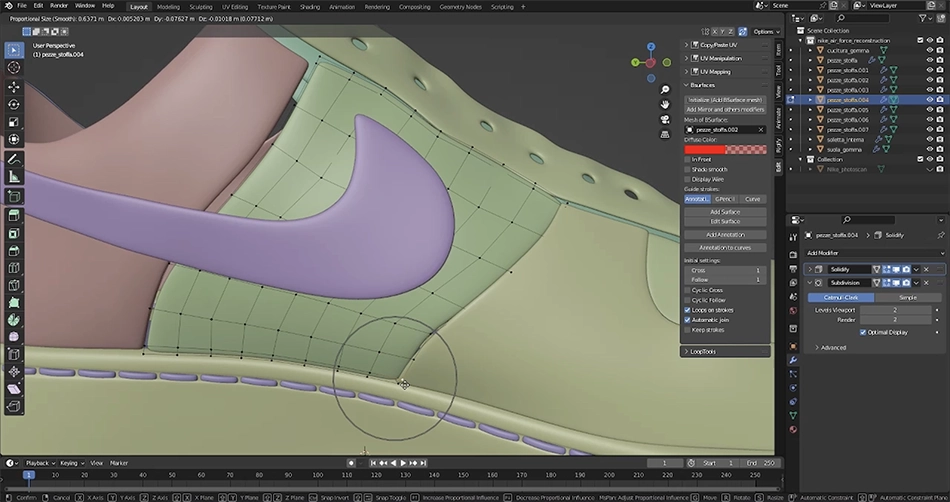Disable the Automatic join checkbox
This screenshot has height=502, width=950.
688,320
